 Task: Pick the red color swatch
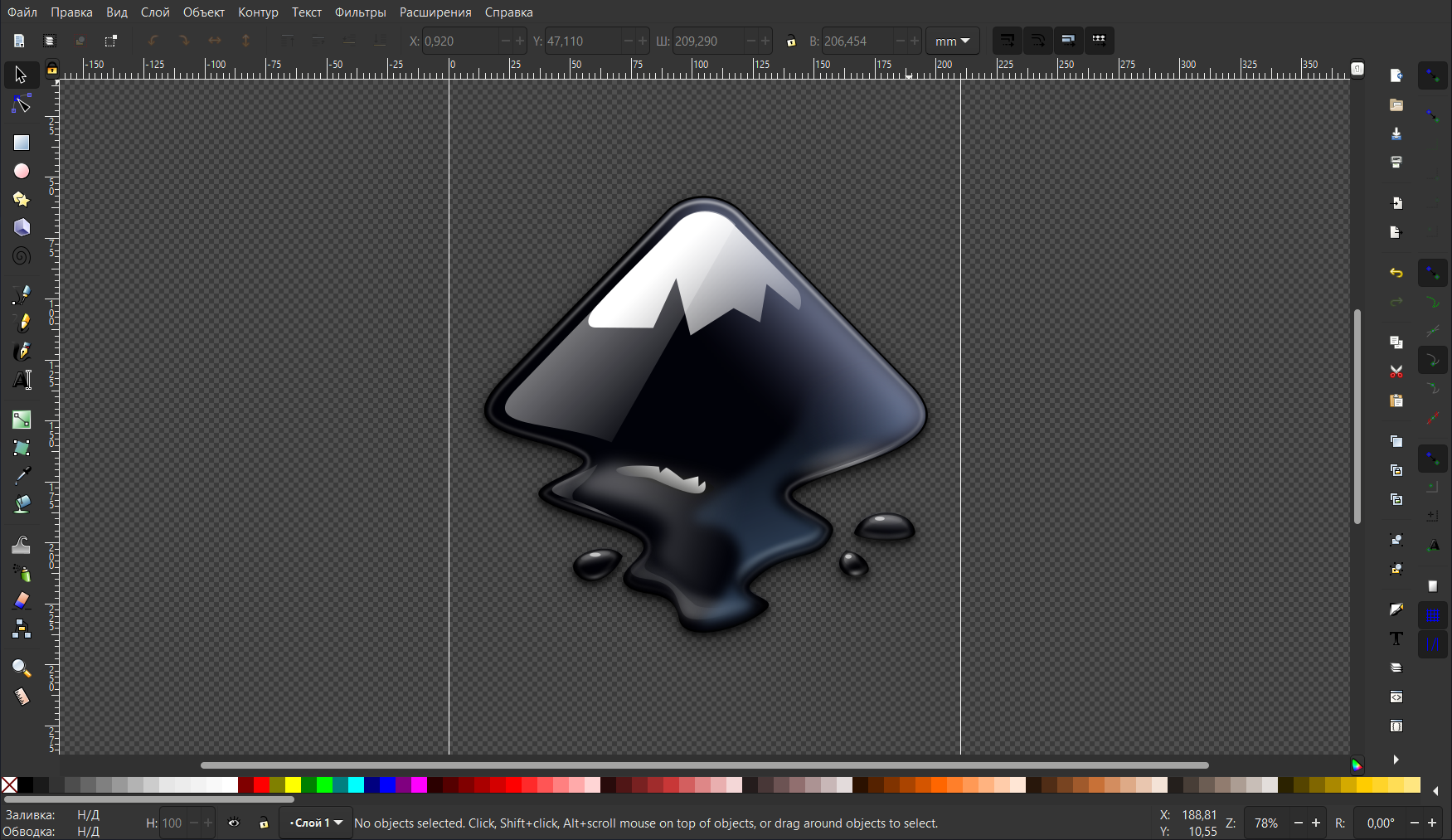coord(261,785)
